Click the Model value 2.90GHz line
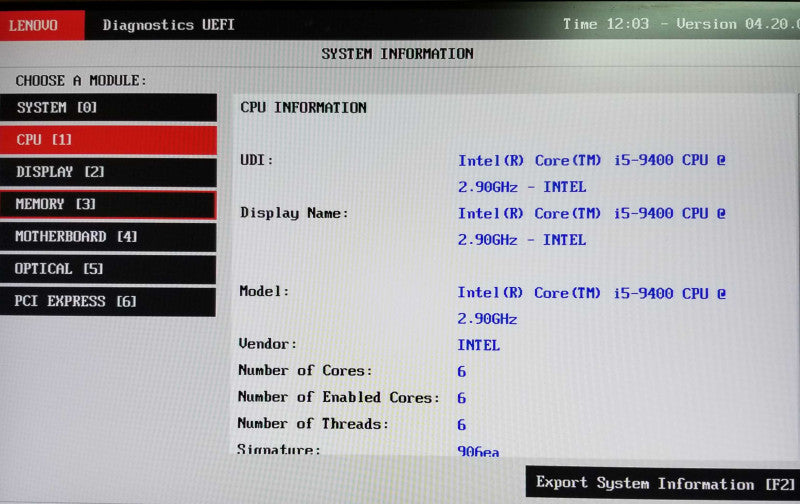800x504 pixels. [x=487, y=319]
